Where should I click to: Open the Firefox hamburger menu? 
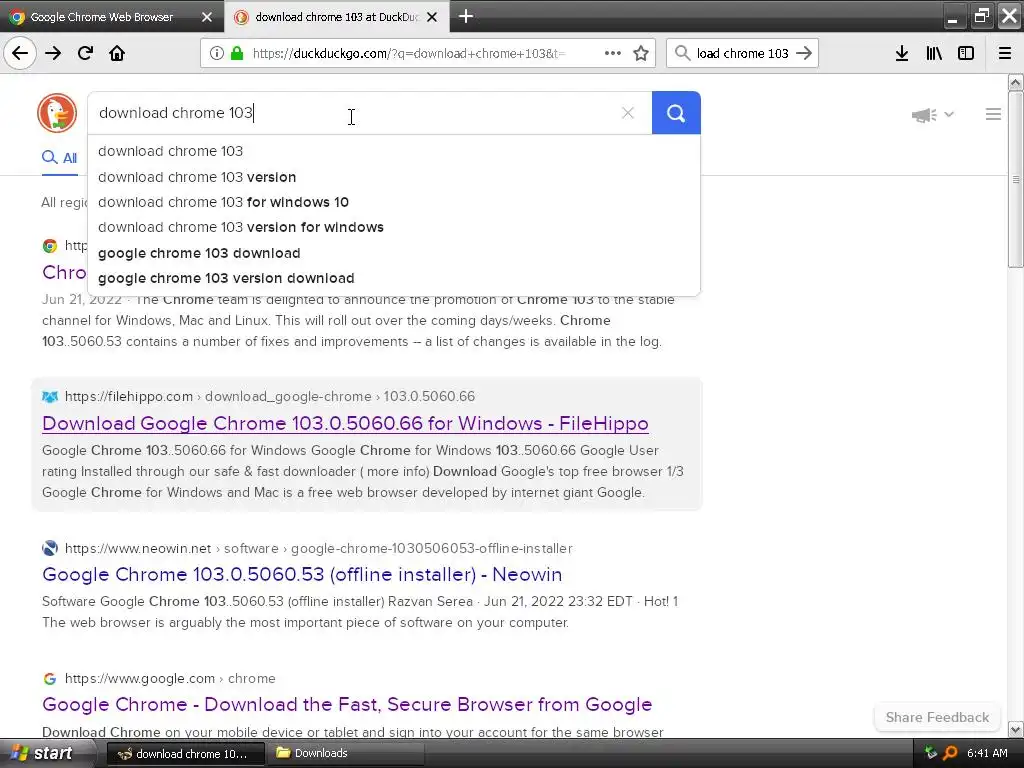click(x=1005, y=53)
